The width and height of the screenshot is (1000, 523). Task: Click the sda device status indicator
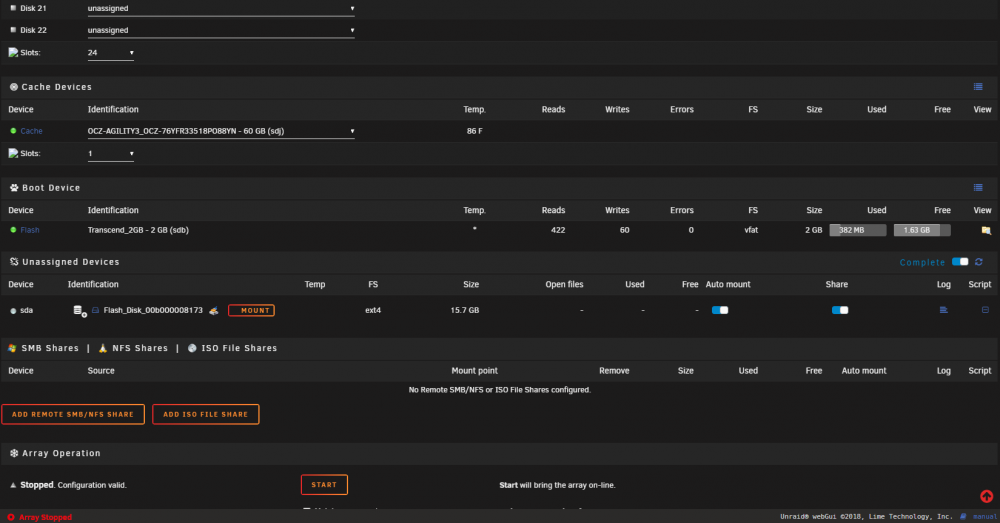[x=13, y=311]
